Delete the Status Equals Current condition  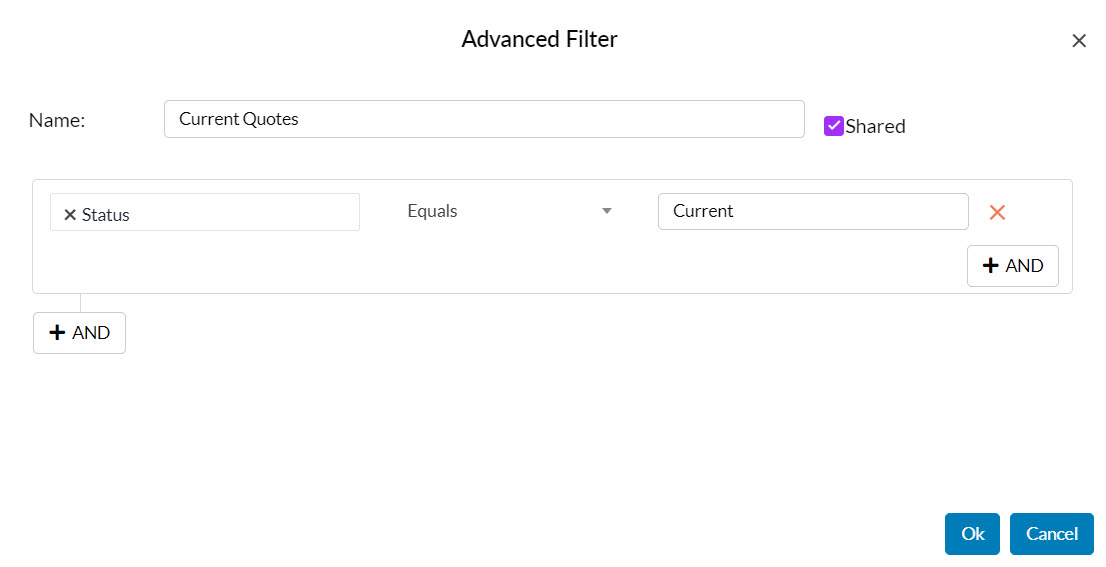[997, 212]
